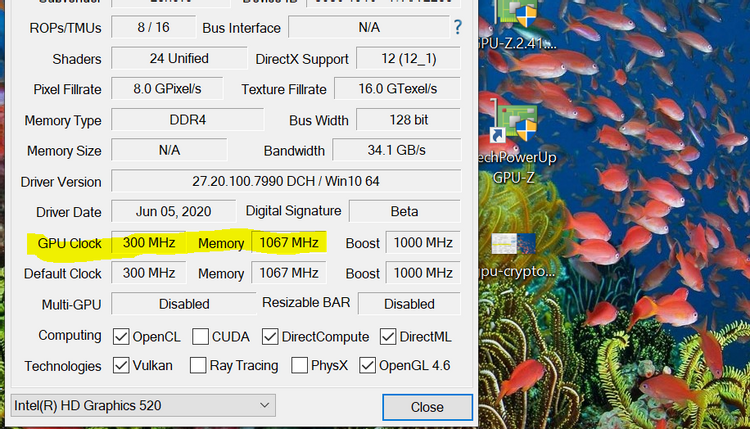Toggle the DirectML checkbox
750x429 pixels.
[x=388, y=337]
